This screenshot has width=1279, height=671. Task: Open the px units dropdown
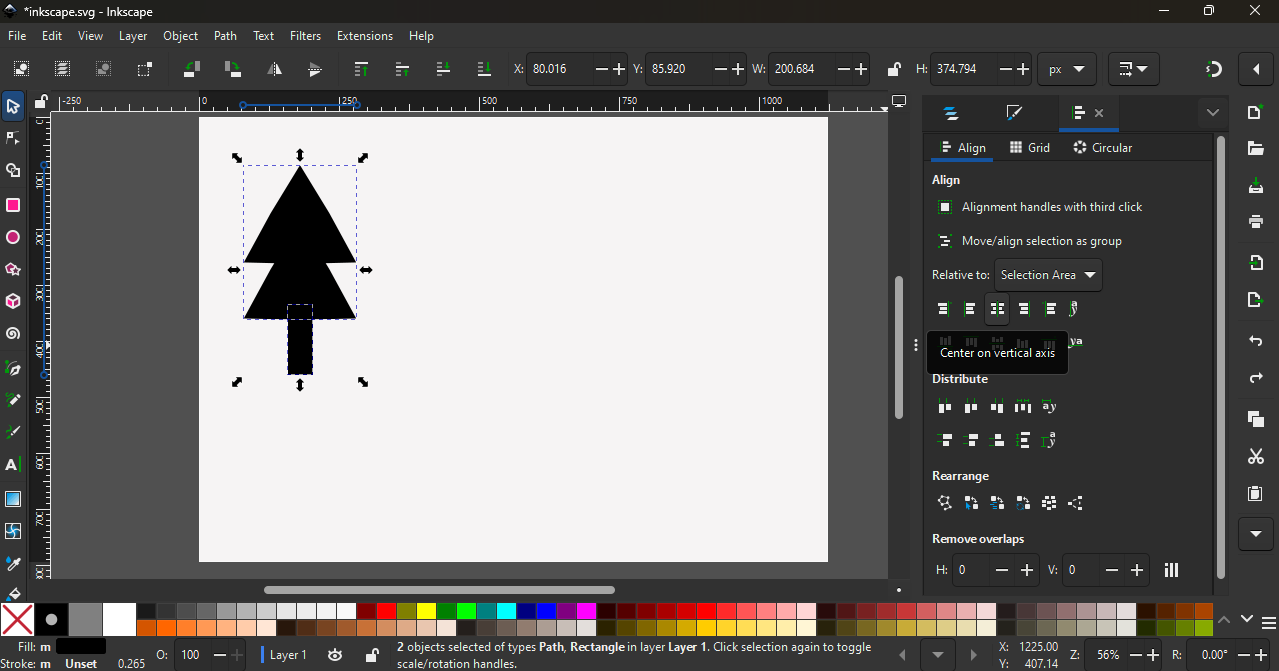[x=1067, y=69]
